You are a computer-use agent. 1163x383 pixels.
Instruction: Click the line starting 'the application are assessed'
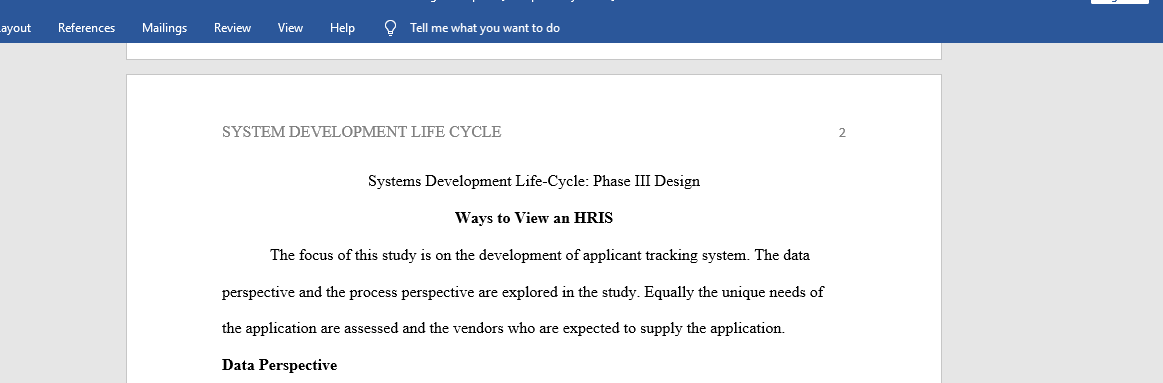(x=504, y=329)
